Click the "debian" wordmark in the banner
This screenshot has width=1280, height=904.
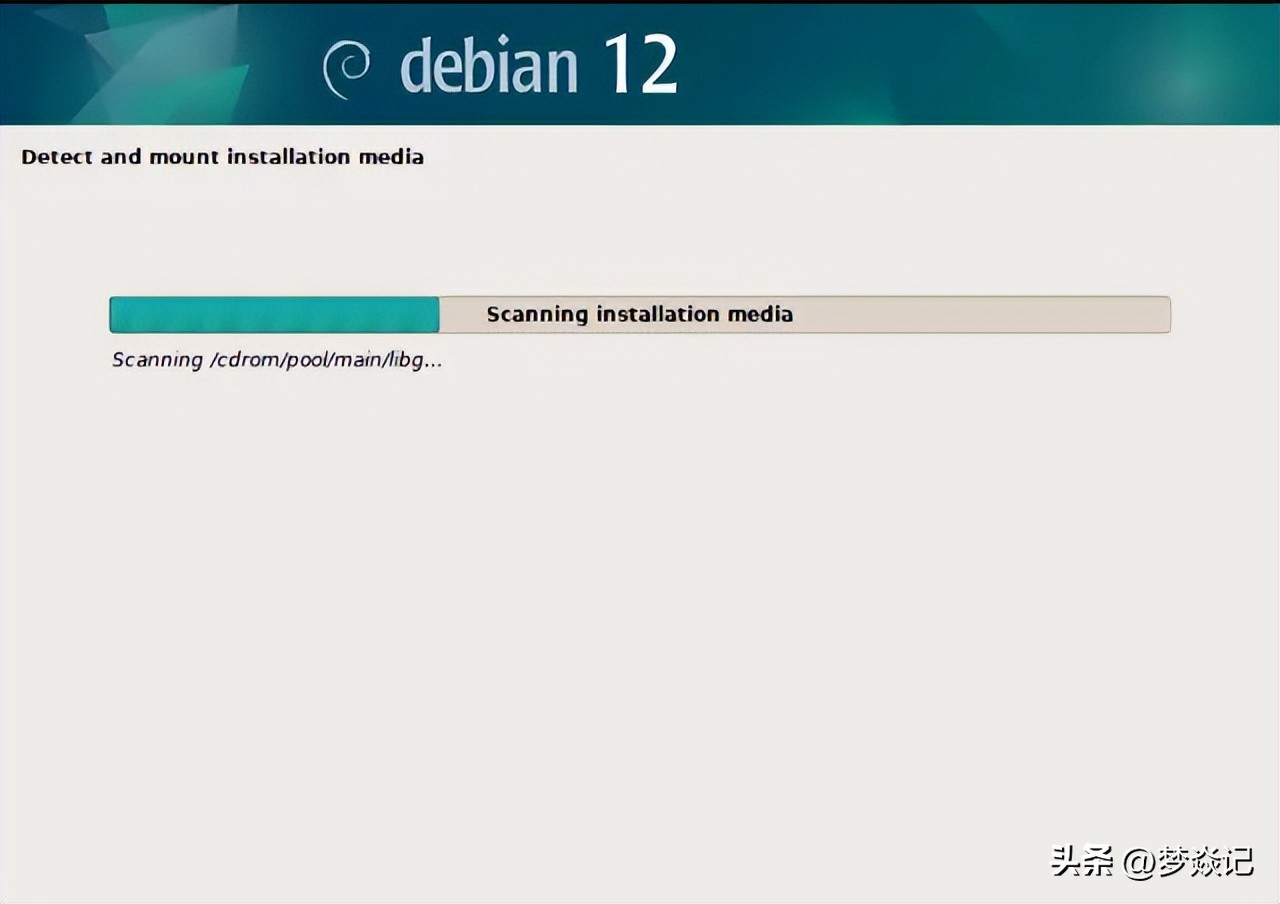489,67
